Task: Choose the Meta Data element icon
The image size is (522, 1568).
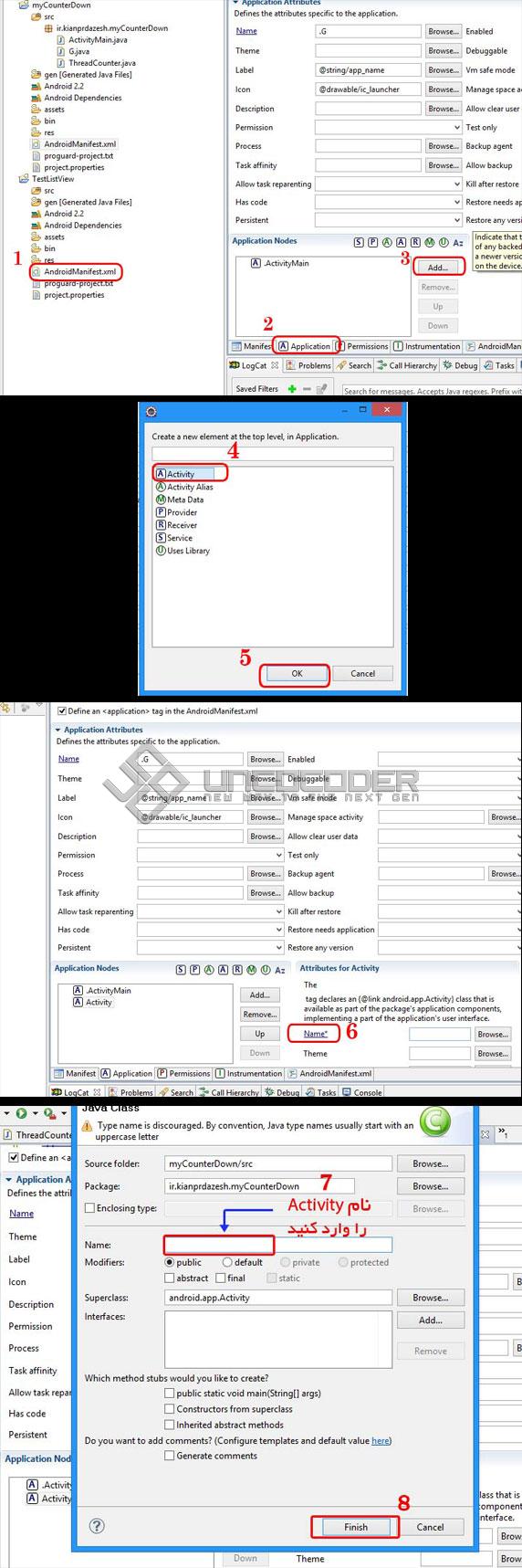Action: [x=161, y=500]
